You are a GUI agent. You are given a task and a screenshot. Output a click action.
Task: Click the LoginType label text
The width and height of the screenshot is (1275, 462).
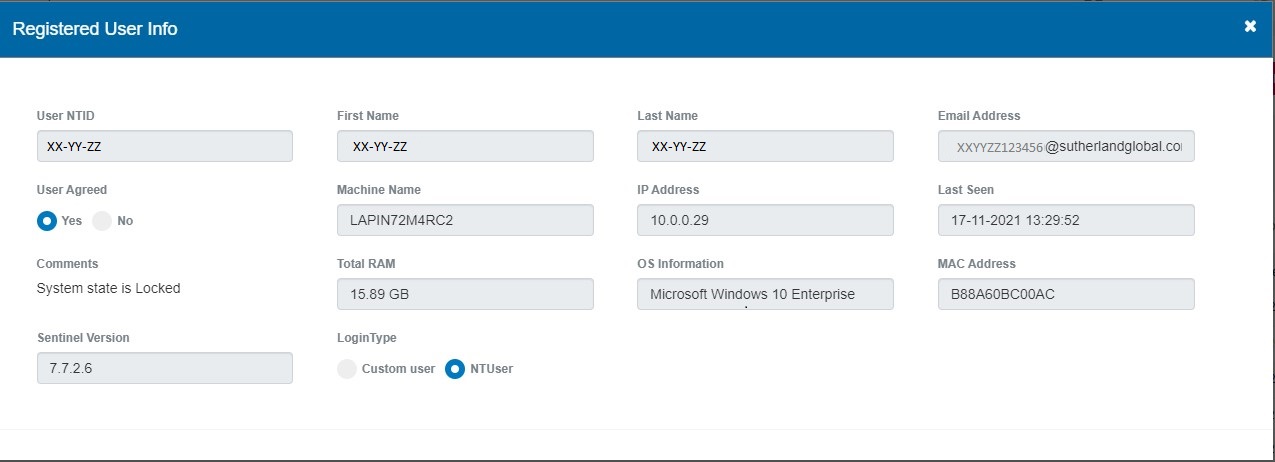point(367,338)
